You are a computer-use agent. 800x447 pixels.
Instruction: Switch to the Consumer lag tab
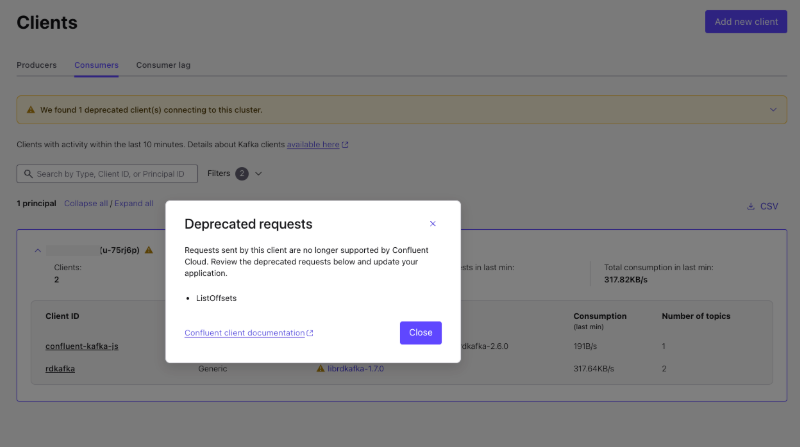point(163,65)
